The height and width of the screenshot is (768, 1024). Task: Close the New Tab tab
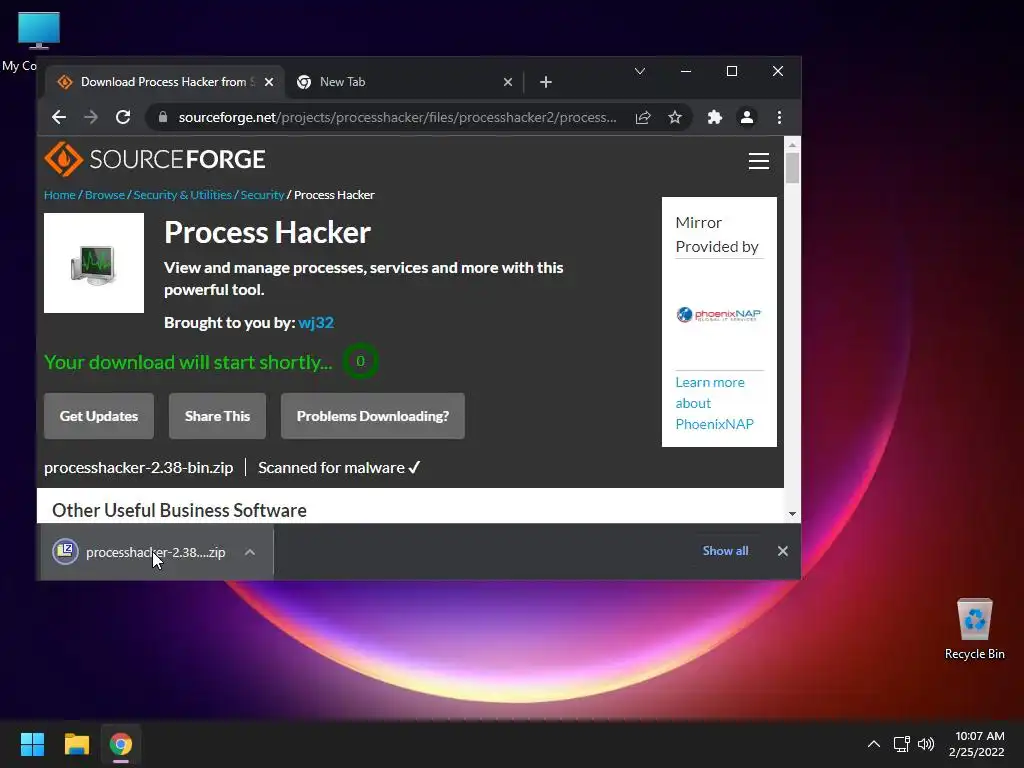pos(508,82)
